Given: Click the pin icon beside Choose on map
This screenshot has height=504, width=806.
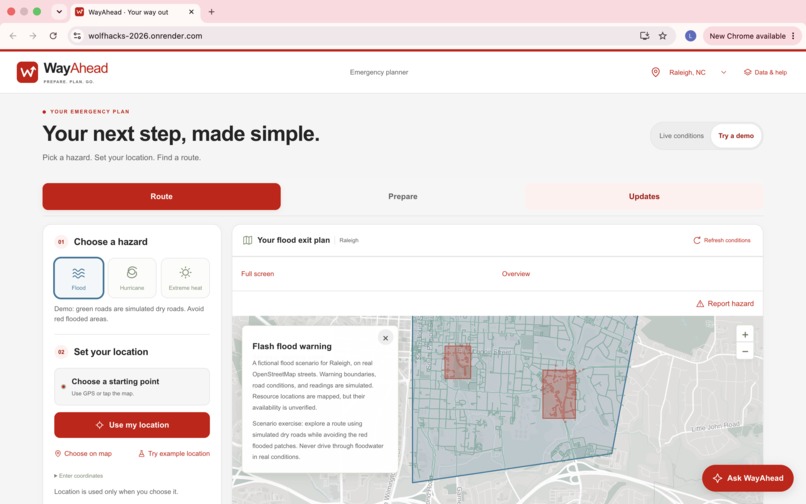Looking at the screenshot, I should (x=58, y=454).
